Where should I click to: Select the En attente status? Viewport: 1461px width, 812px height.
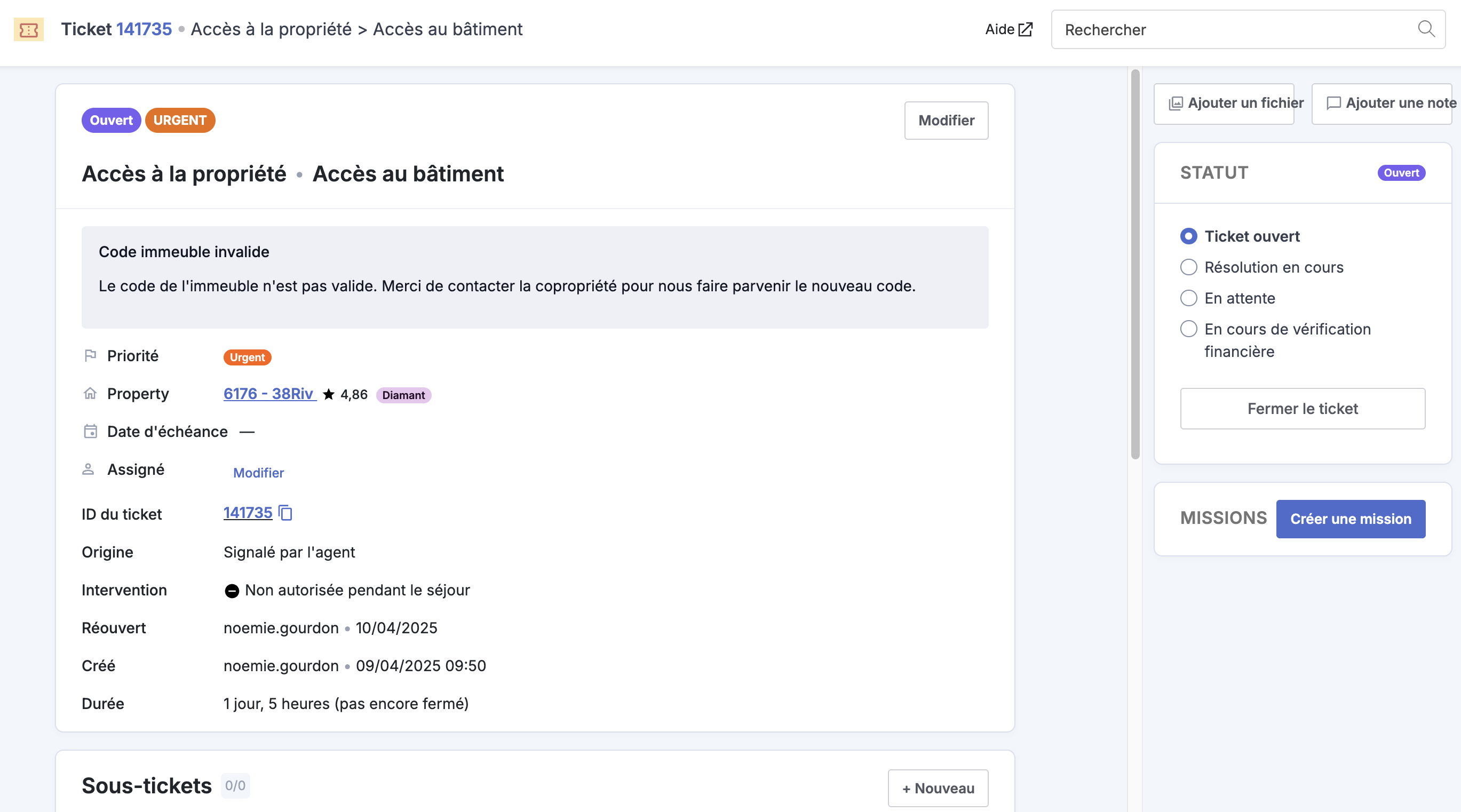1189,298
